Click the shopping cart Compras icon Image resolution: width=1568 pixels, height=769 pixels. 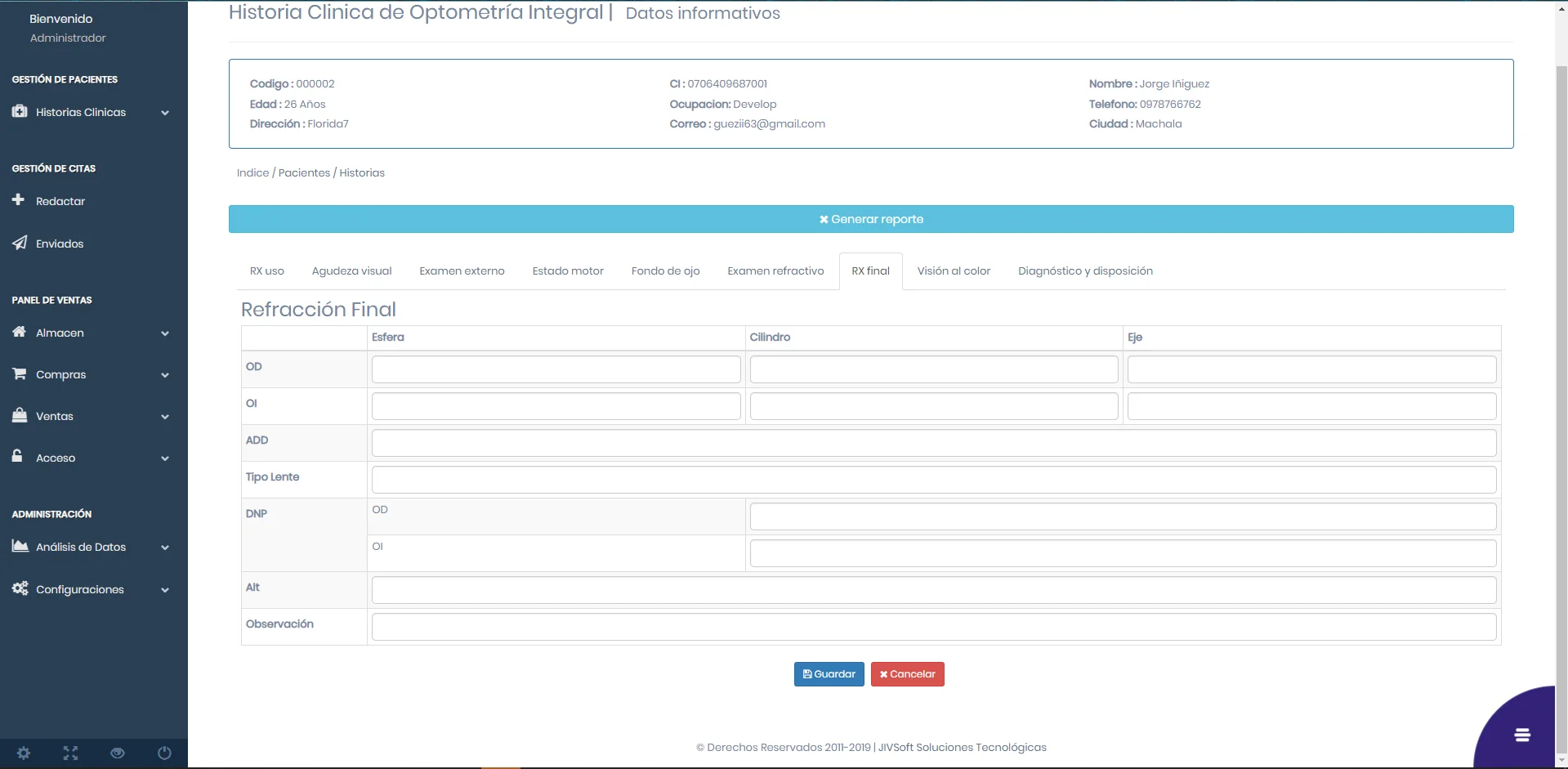[x=20, y=373]
